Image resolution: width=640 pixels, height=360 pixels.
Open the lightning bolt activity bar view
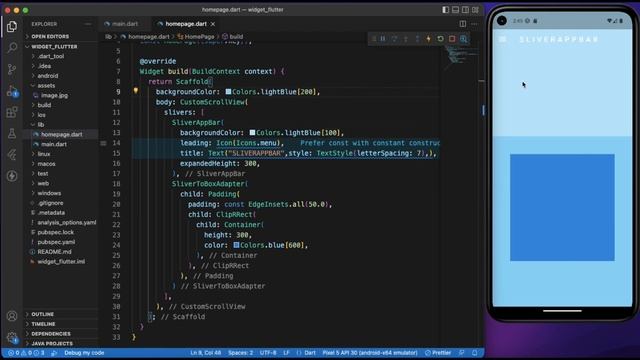pos(12,176)
